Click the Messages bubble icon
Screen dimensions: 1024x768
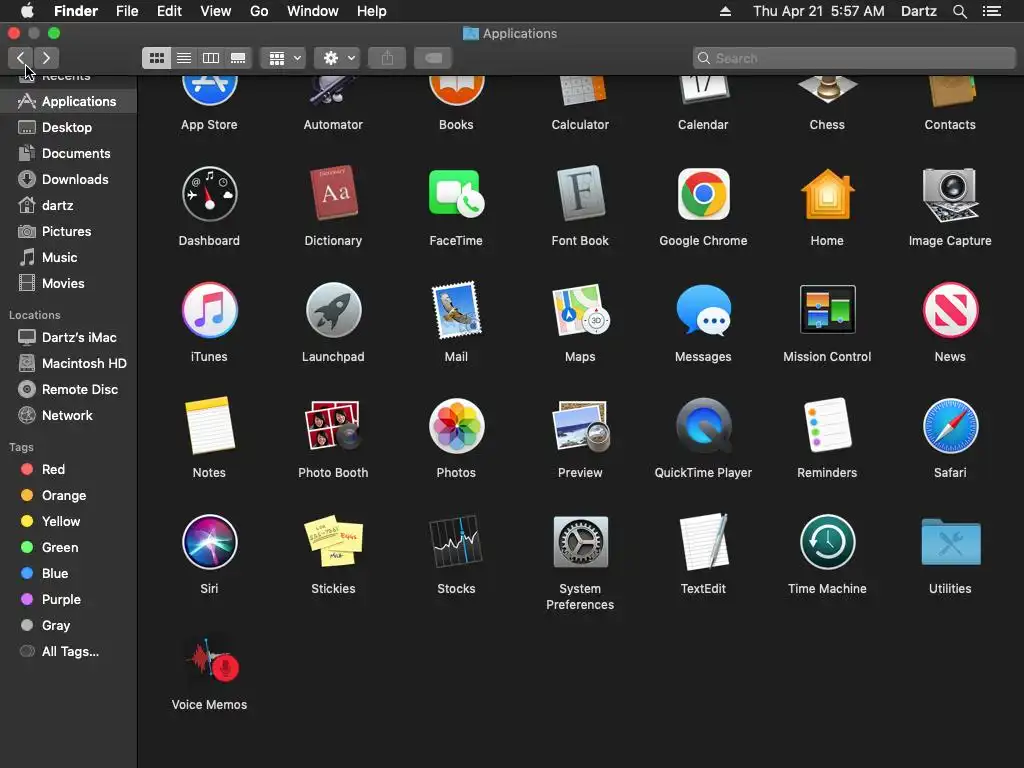703,310
